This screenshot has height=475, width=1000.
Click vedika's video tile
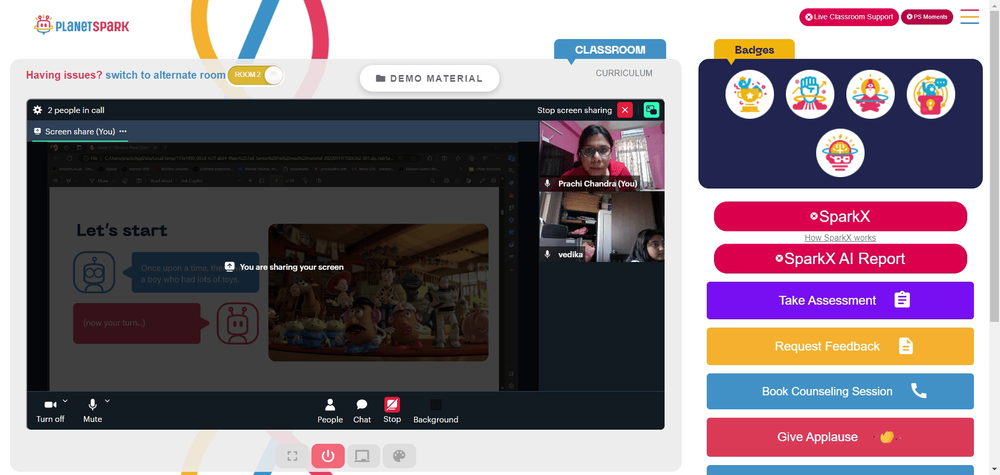coord(601,228)
